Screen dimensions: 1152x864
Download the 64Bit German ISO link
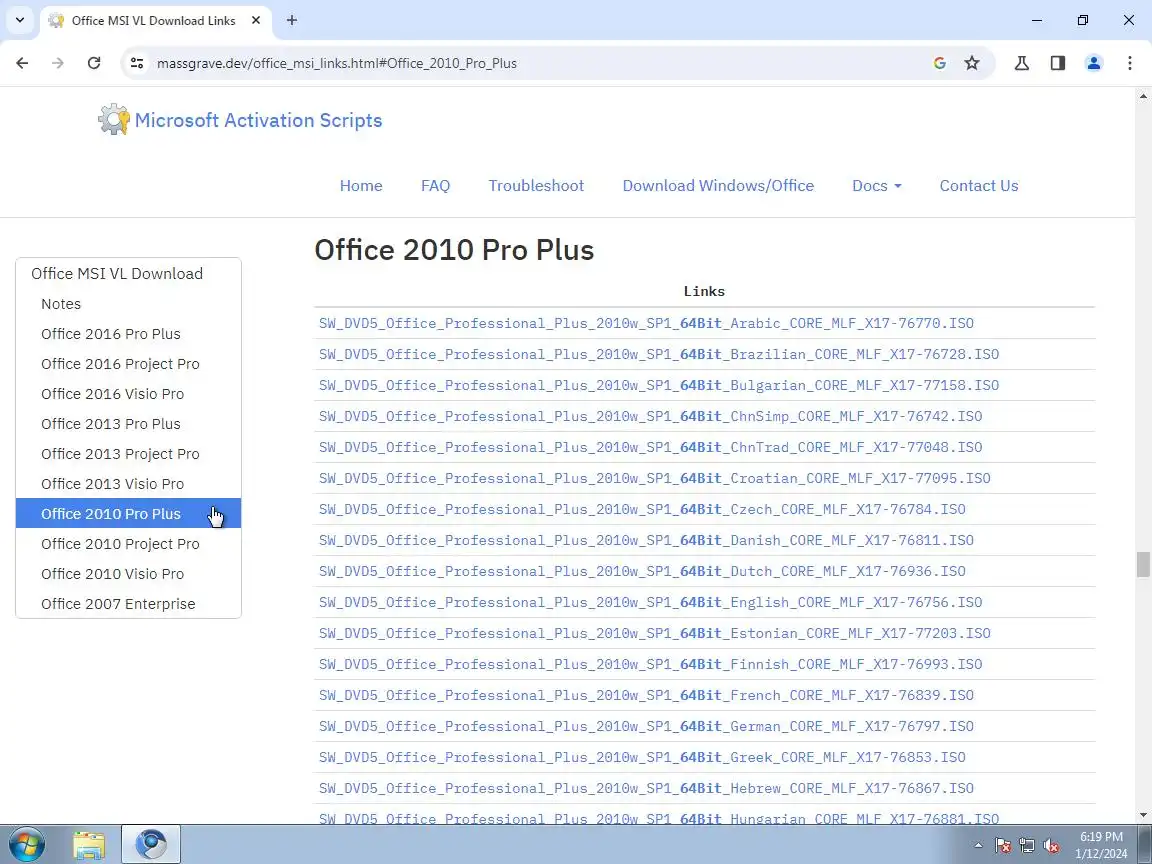647,726
